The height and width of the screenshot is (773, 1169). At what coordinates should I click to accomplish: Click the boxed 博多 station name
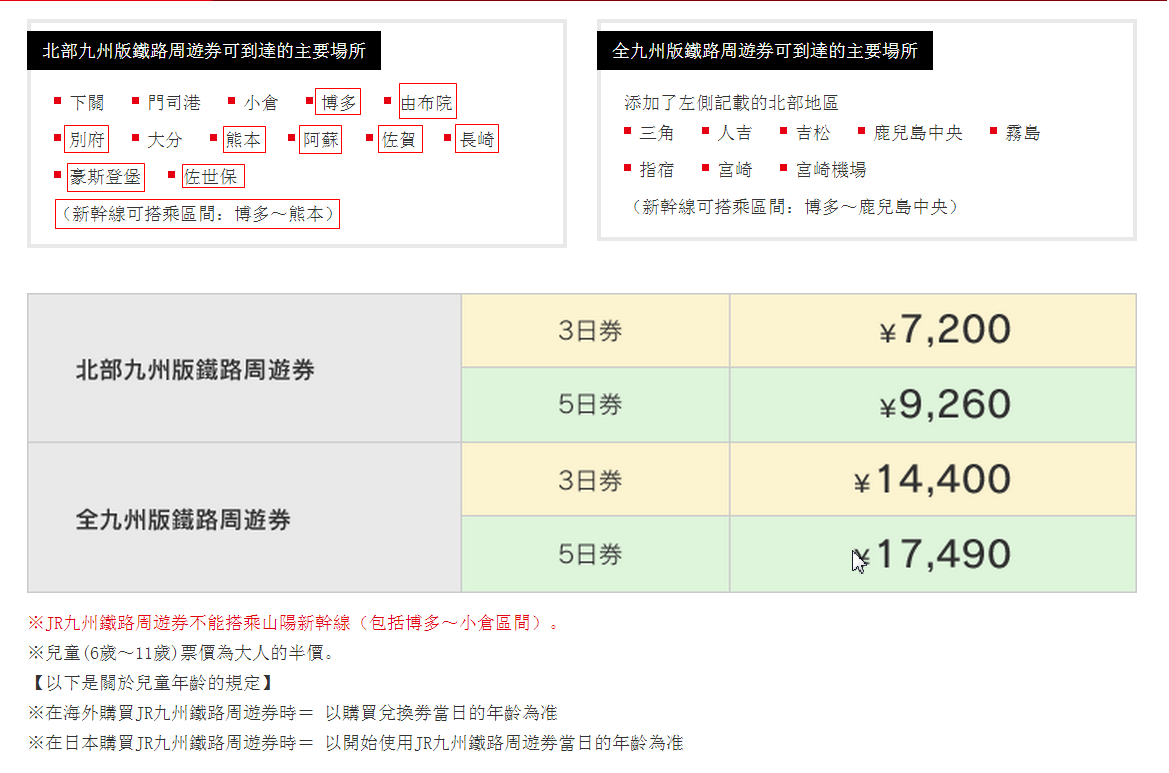338,102
